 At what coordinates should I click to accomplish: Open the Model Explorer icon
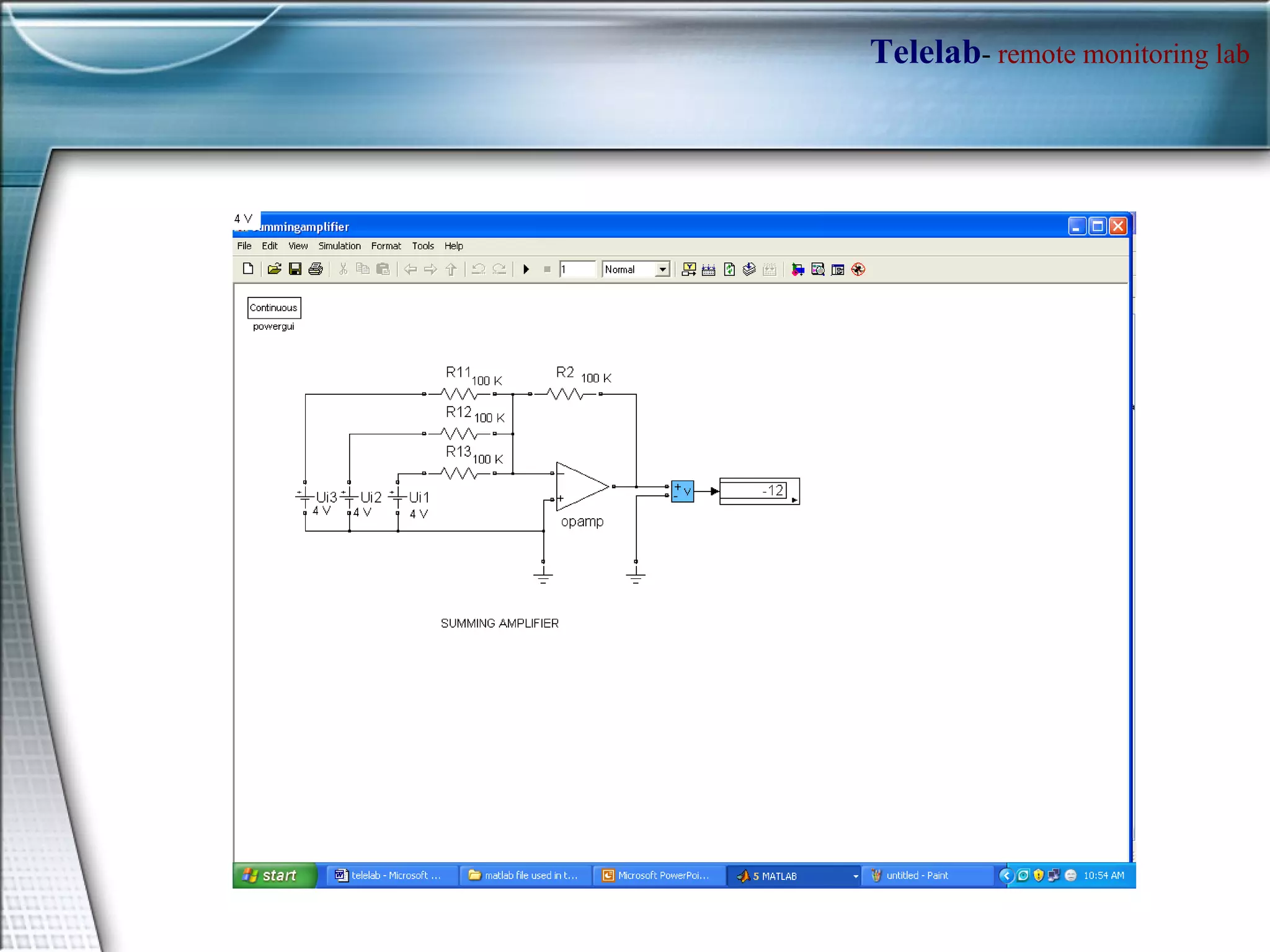click(x=818, y=269)
